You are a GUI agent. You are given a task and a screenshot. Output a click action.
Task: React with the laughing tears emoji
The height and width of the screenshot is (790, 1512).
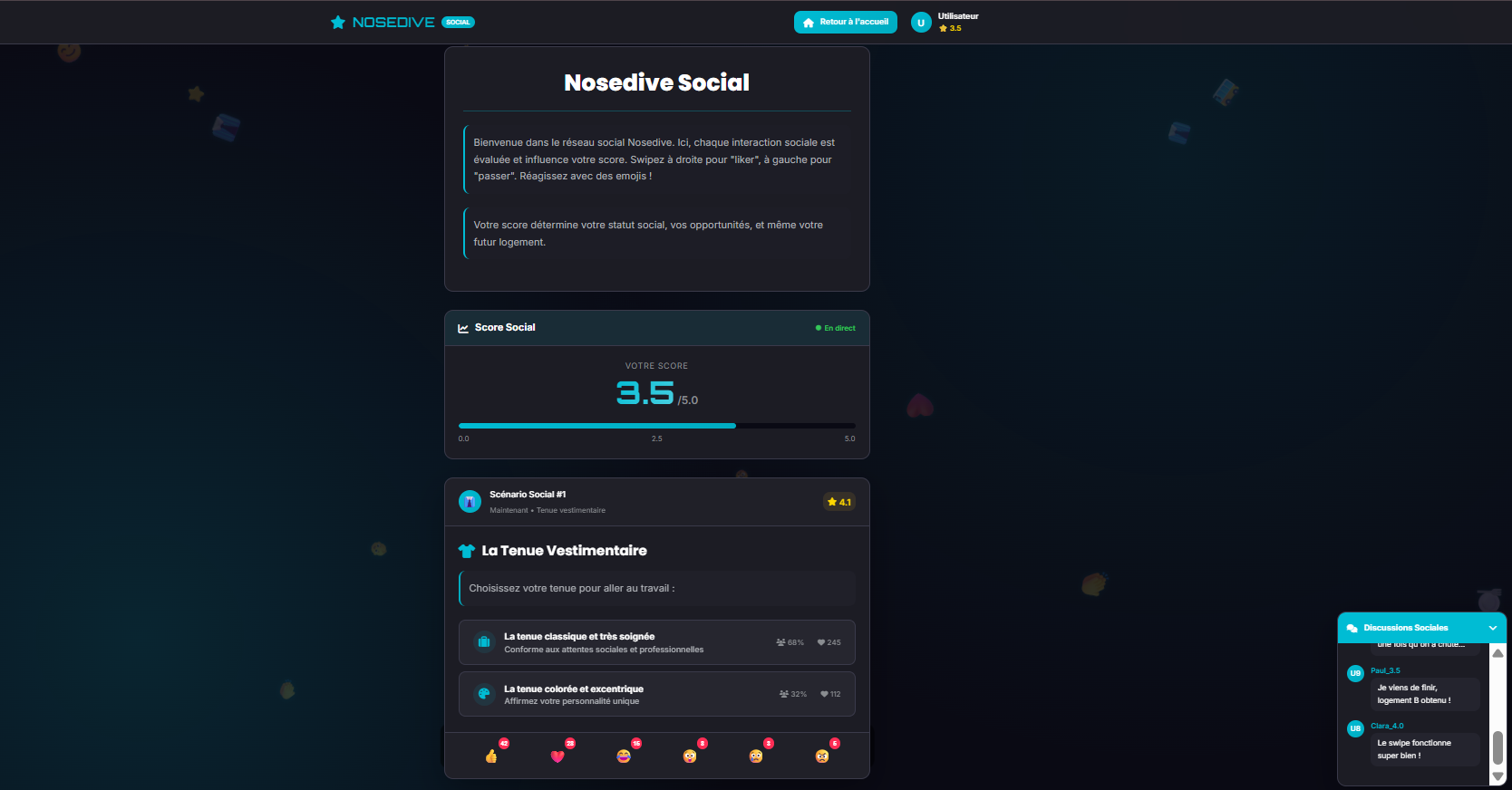coord(624,756)
